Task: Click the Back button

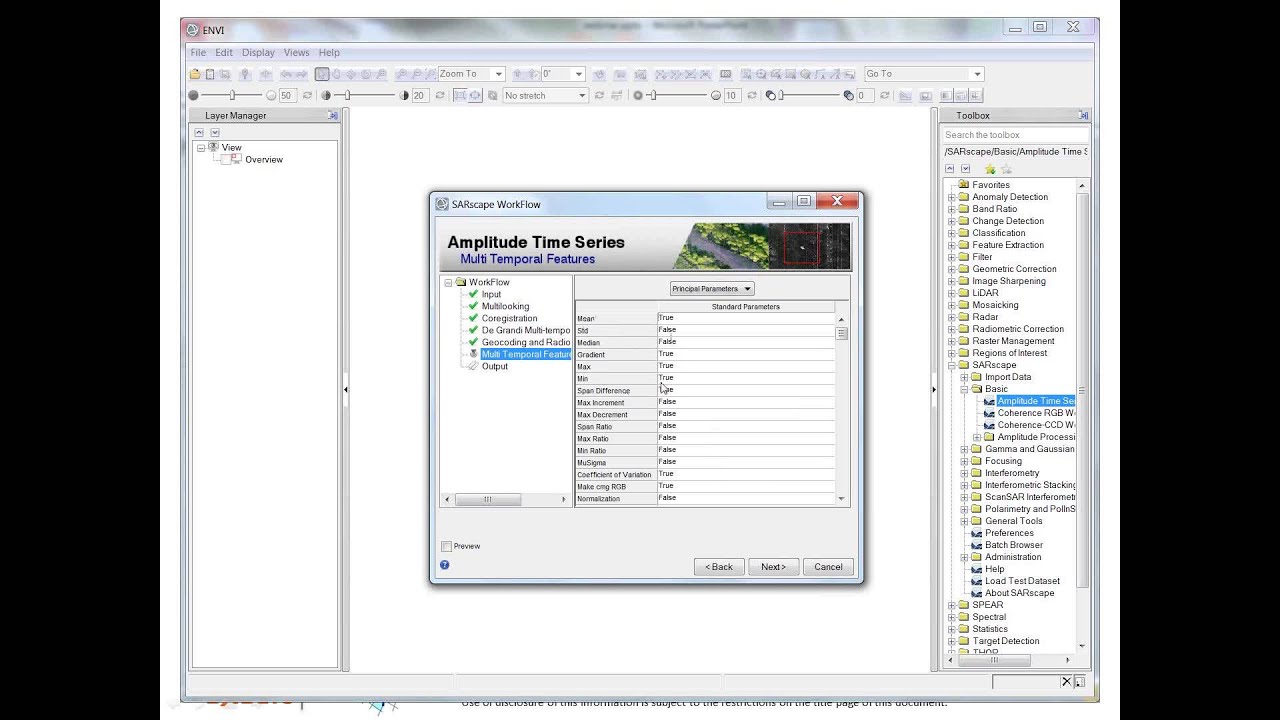Action: 719,567
